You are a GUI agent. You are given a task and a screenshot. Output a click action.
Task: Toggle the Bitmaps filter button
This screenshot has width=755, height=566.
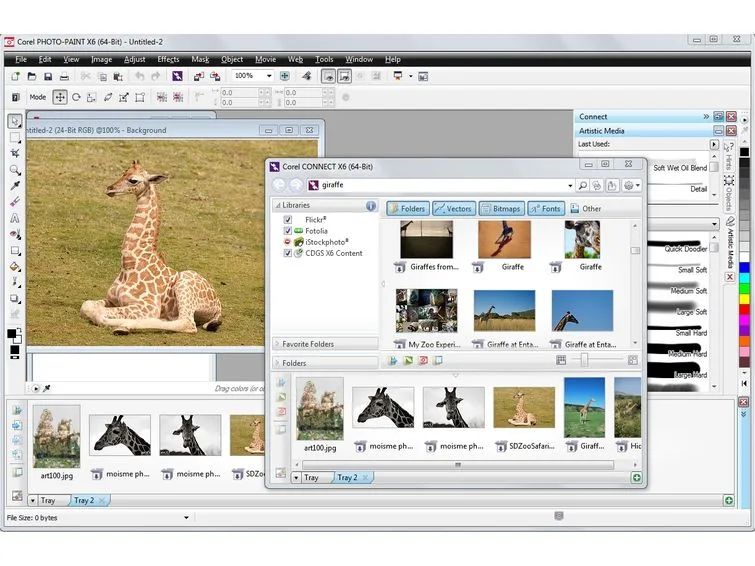501,209
